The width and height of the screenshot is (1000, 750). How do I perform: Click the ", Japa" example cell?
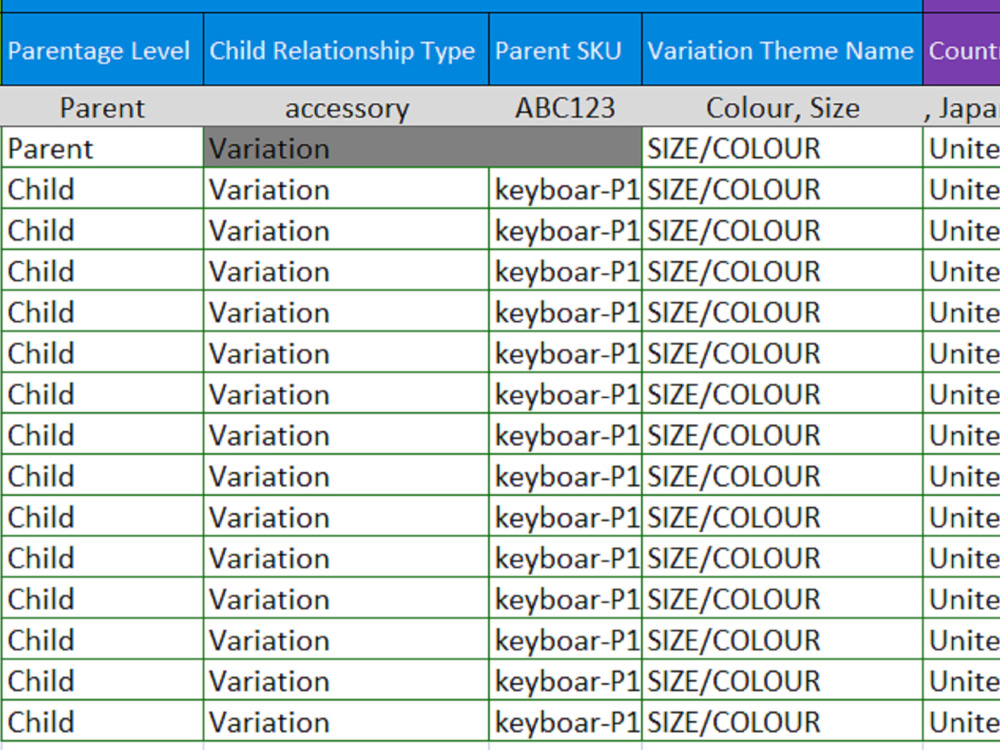pos(962,107)
